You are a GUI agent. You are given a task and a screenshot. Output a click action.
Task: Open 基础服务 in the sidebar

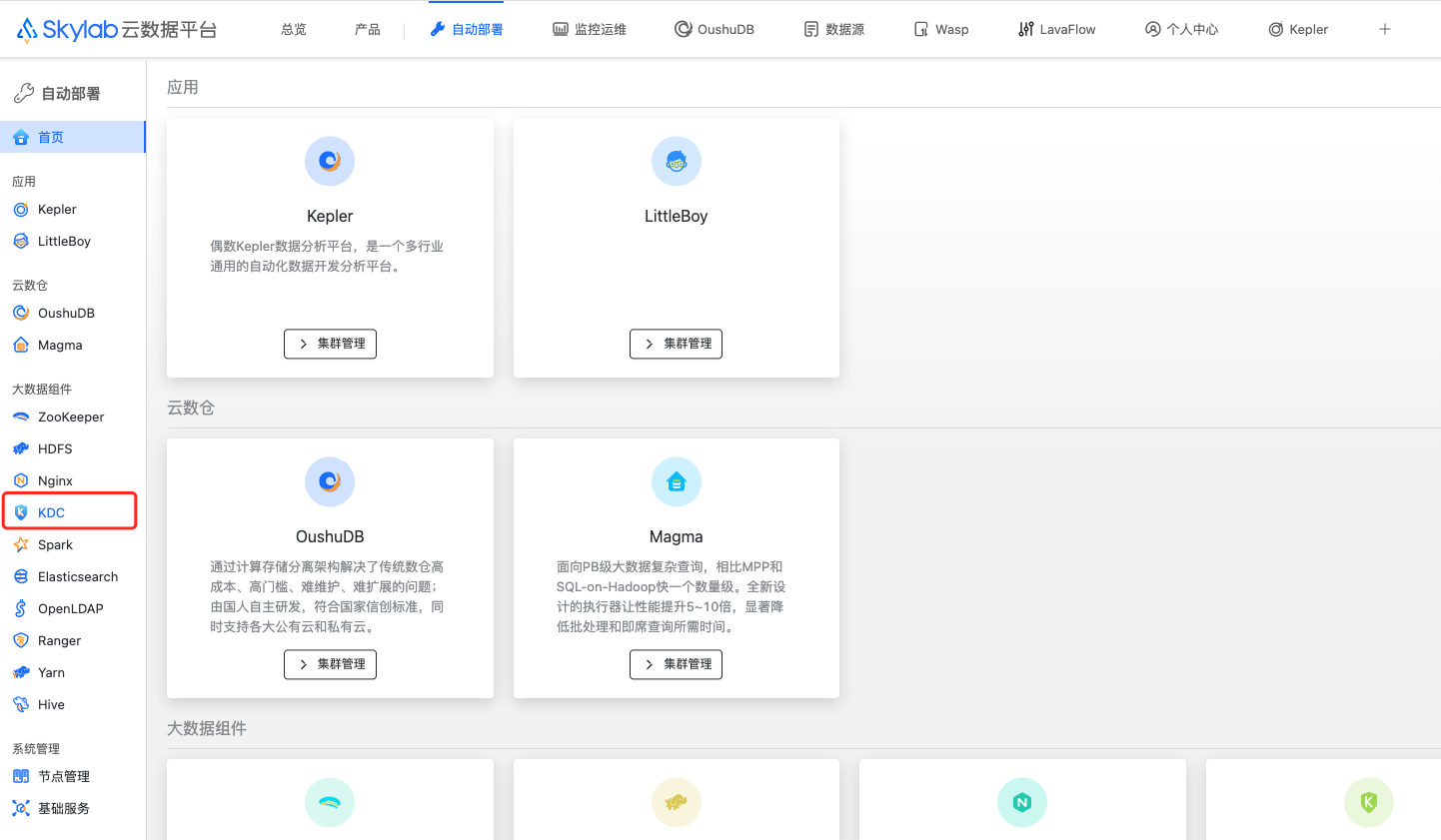pos(72,808)
